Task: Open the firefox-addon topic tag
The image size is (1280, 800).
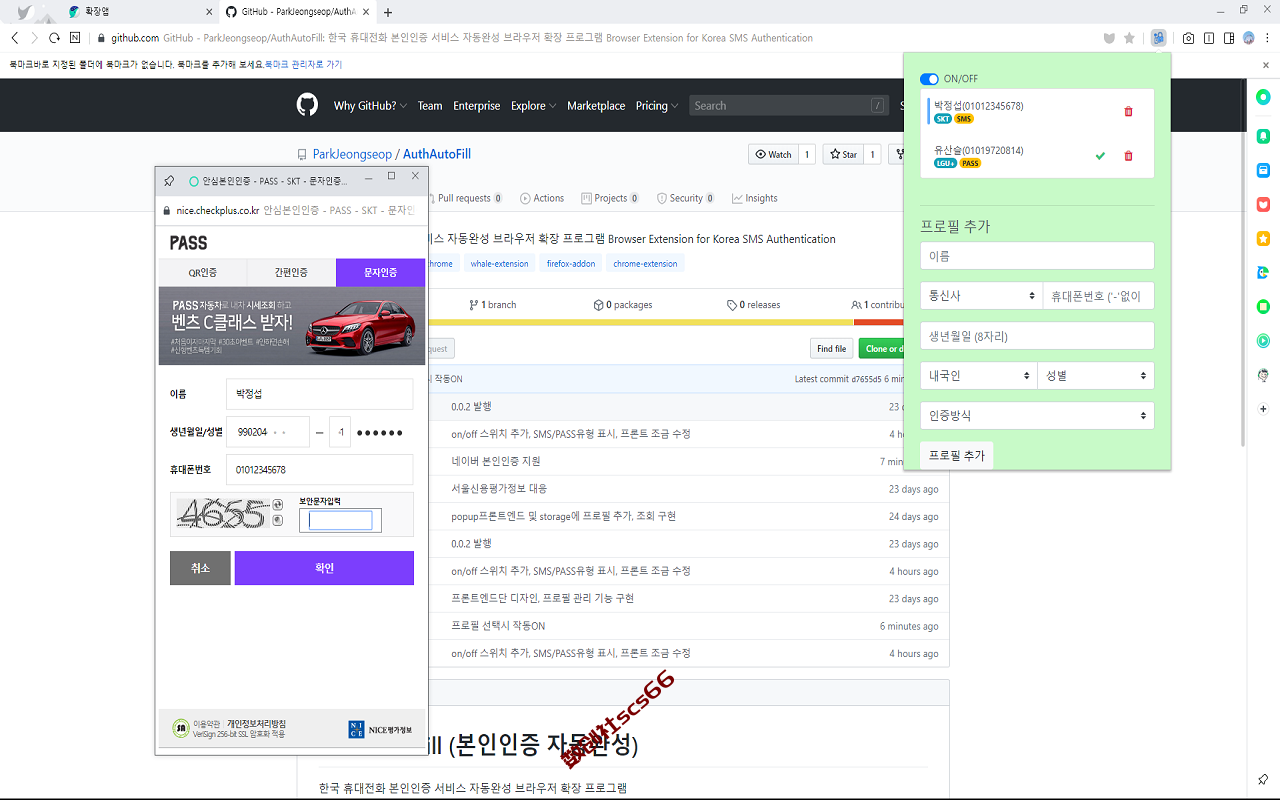Action: point(571,264)
